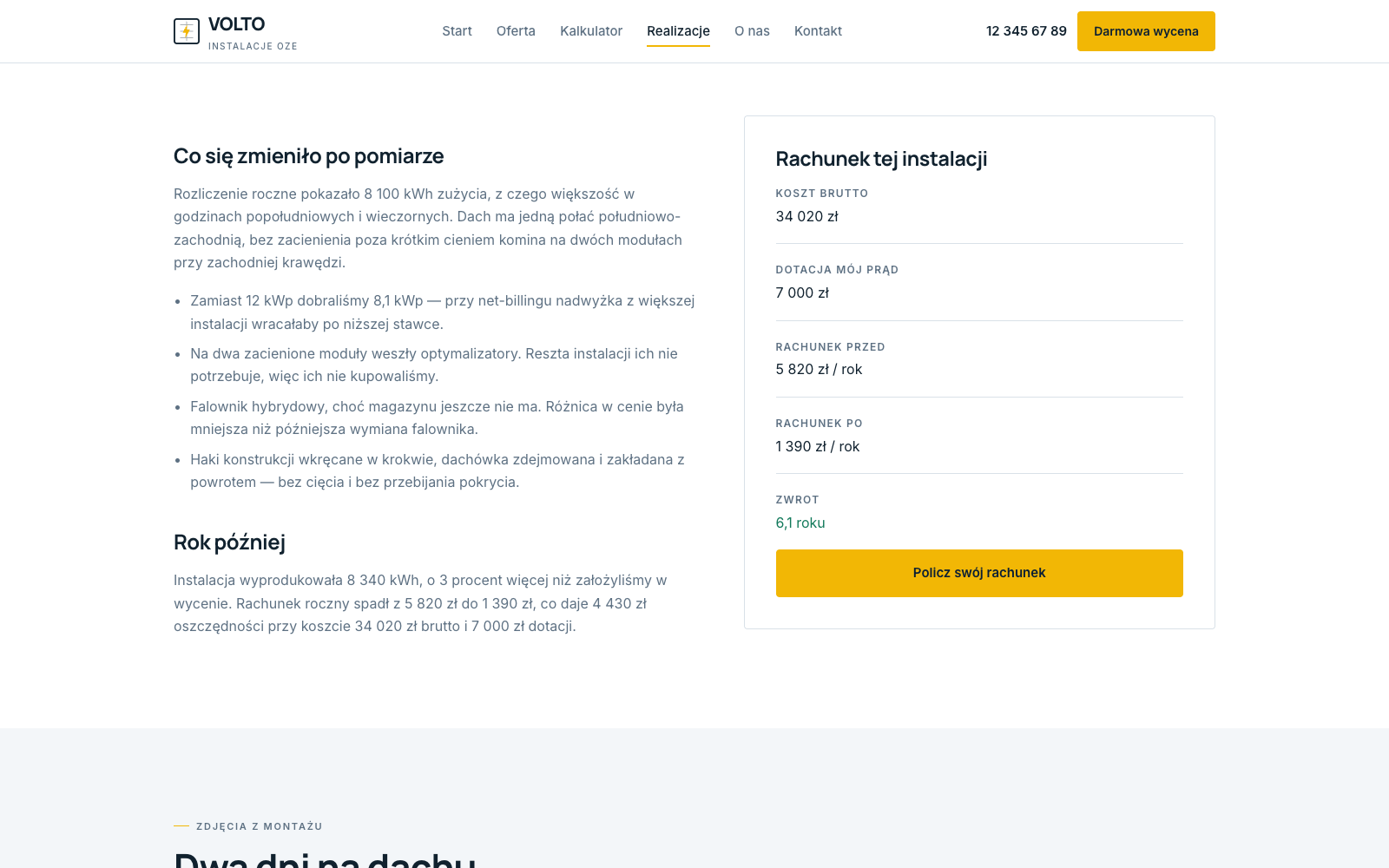
Task: Click the Co się zmieniło po pomiarze heading
Action: click(308, 156)
